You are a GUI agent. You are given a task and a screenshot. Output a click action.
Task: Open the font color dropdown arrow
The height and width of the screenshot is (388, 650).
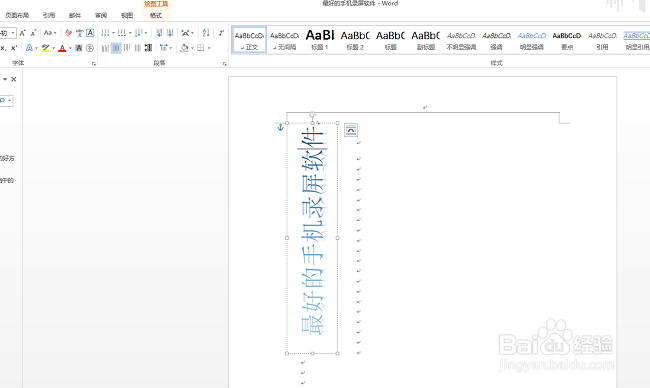70,48
